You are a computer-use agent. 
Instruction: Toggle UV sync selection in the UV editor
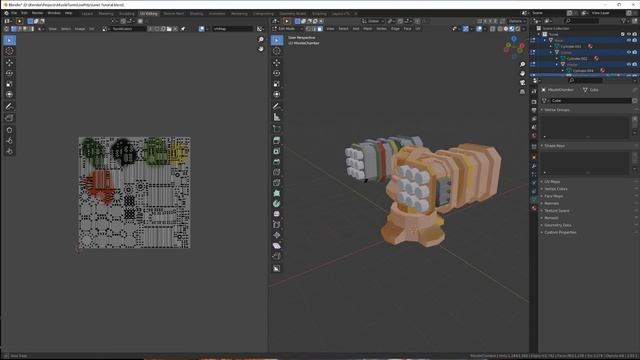coord(7,29)
